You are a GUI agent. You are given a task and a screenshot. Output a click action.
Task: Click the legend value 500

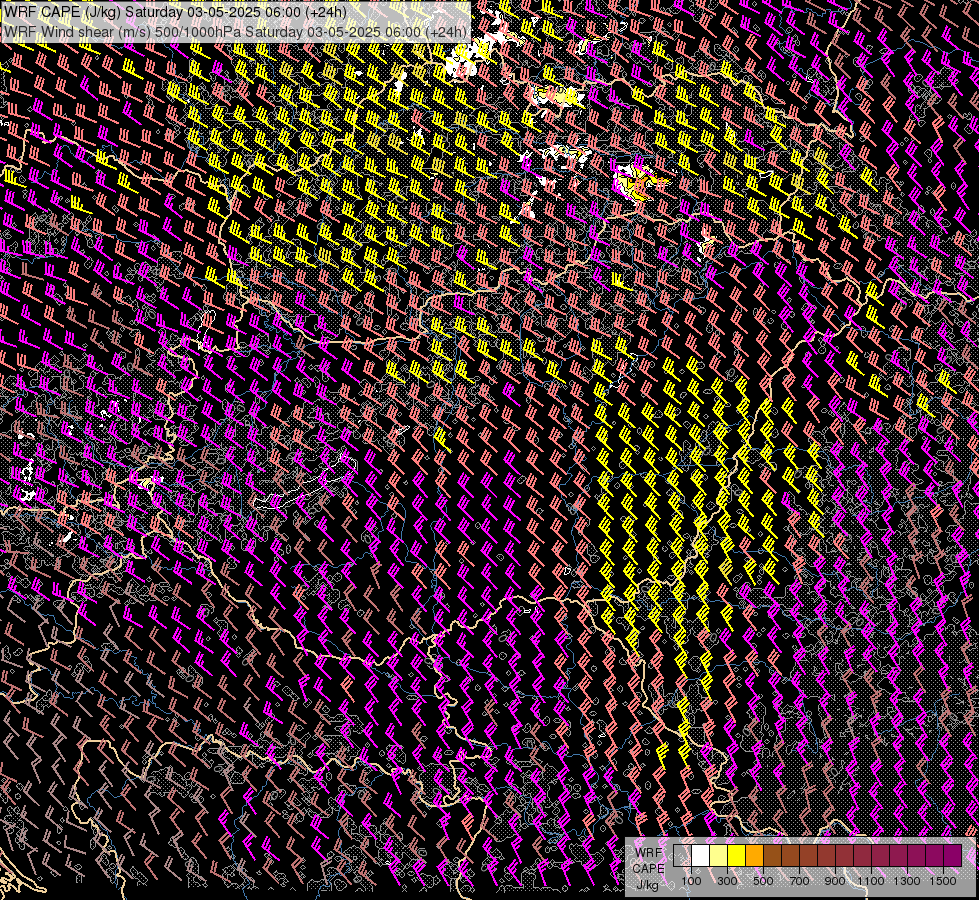coord(763,881)
